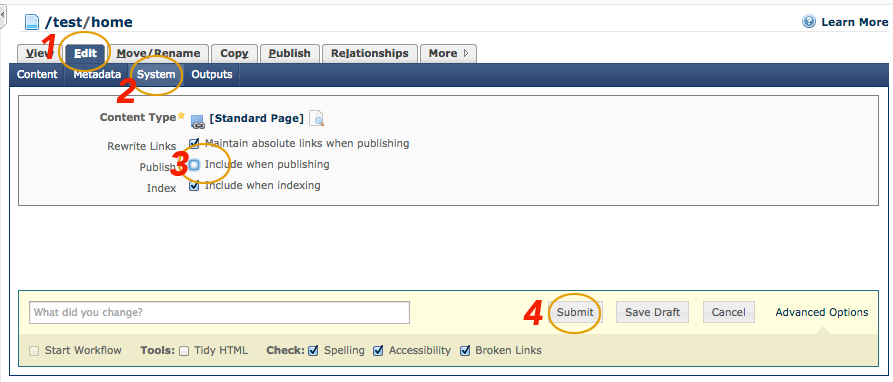Uncheck the Spelling check
Screen dimensions: 893x382
click(313, 351)
